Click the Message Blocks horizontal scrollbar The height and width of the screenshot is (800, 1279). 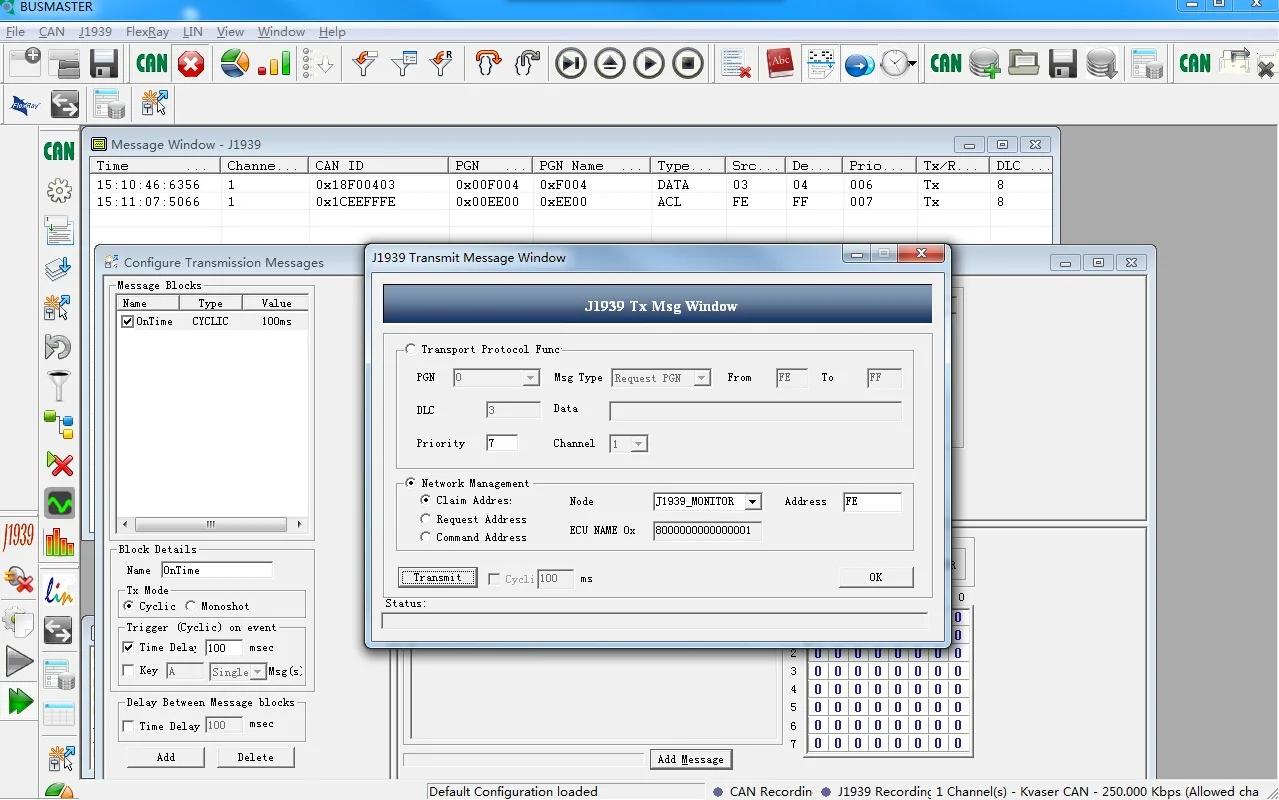tap(211, 524)
